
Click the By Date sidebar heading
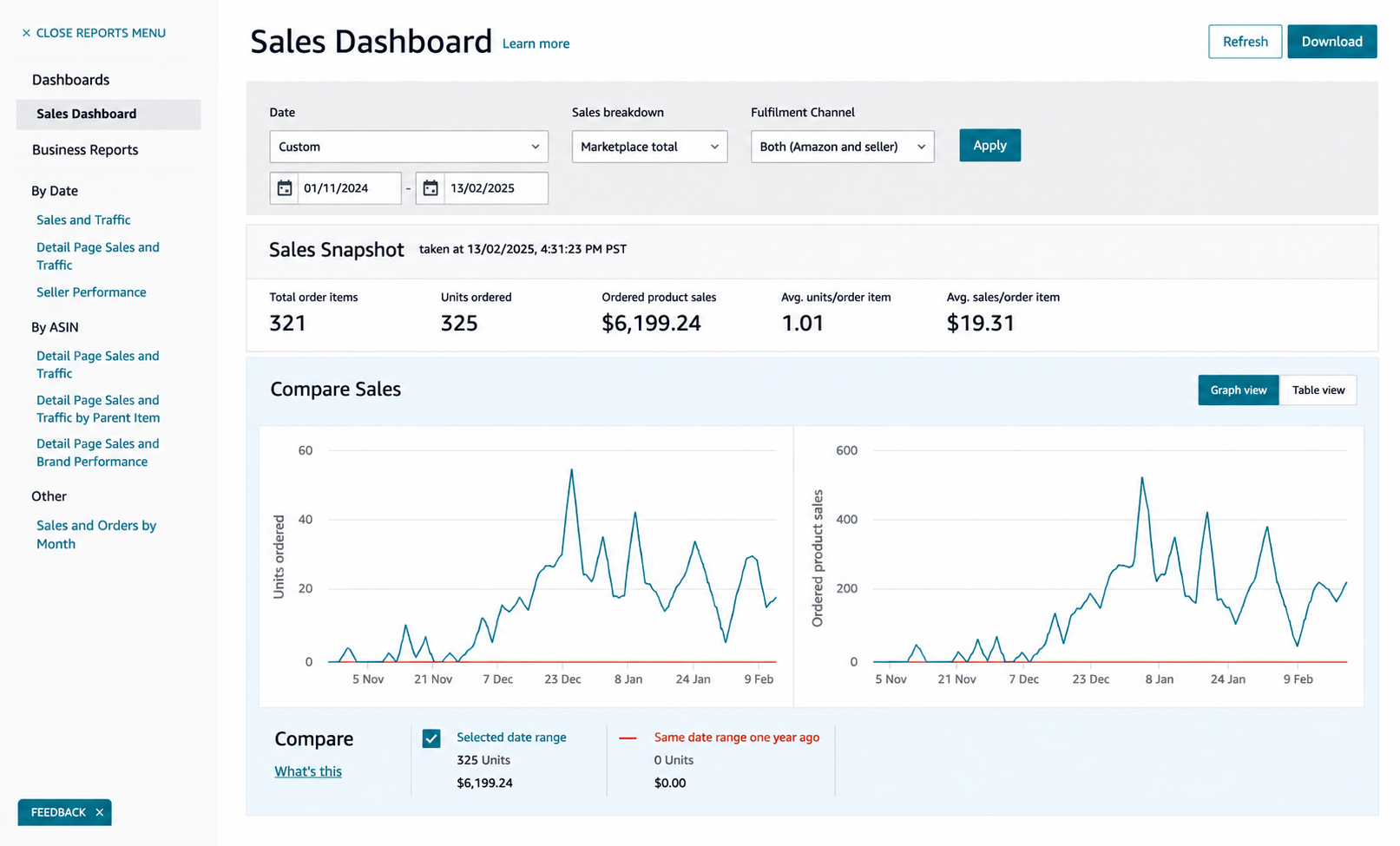tap(55, 191)
